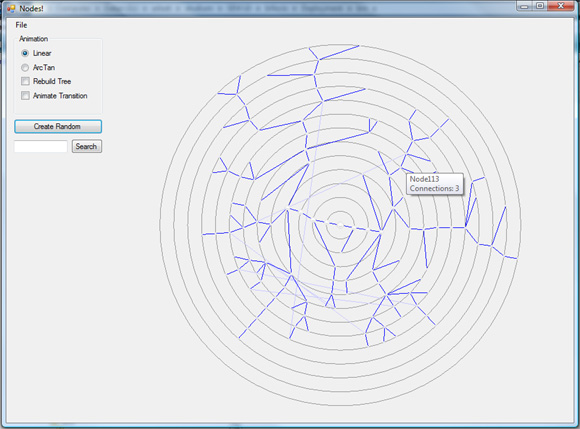The width and height of the screenshot is (580, 429).
Task: Click the Connections: 3 text in tooltip
Action: click(x=434, y=188)
